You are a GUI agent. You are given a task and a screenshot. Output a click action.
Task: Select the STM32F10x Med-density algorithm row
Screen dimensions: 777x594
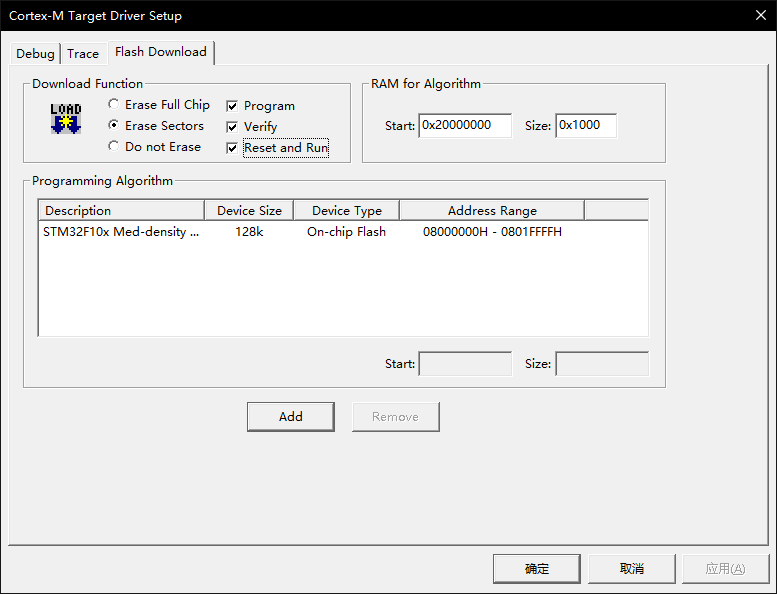tap(343, 232)
